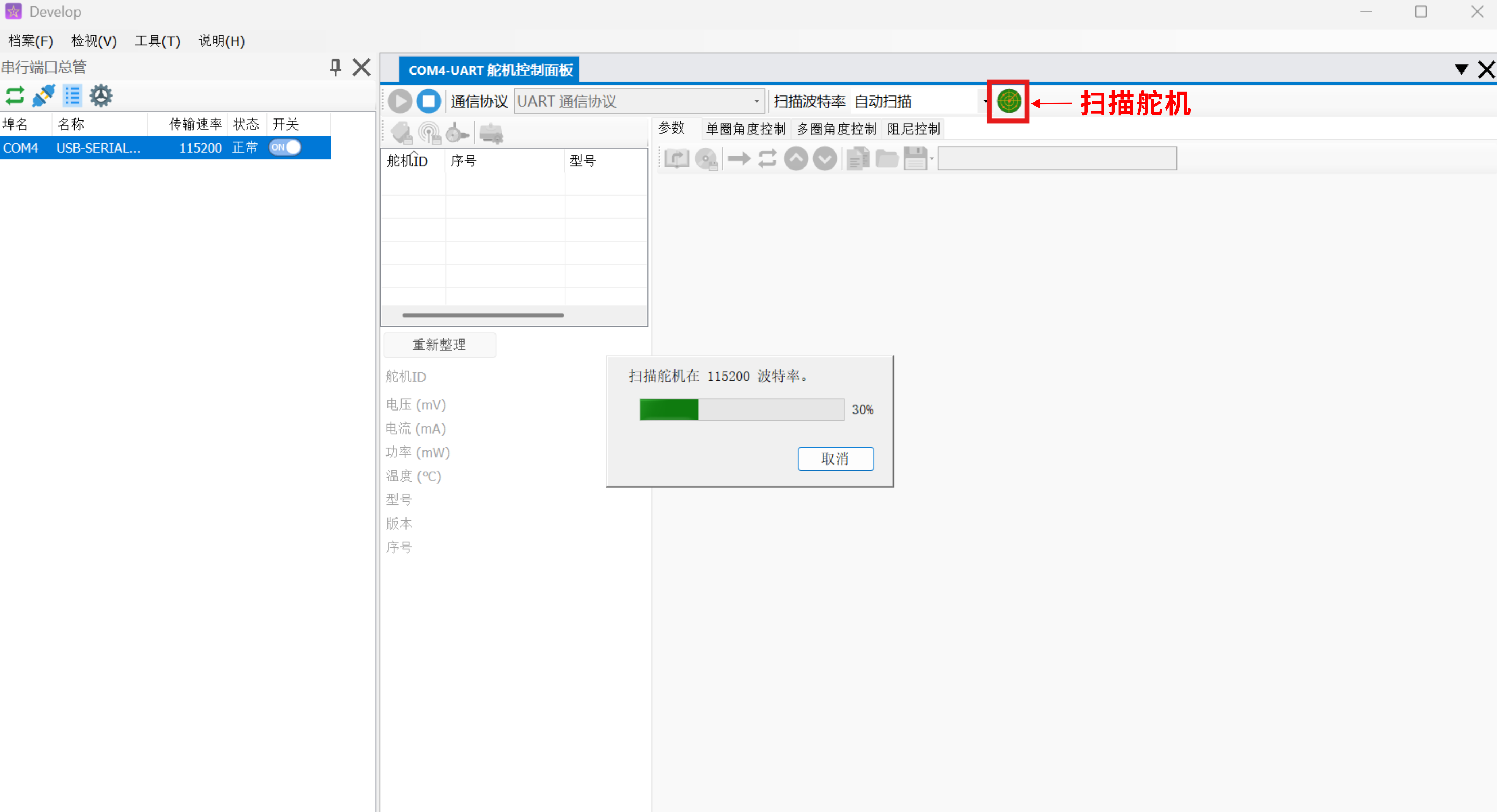Click the 重新整理 button
This screenshot has height=812, width=1497.
439,345
